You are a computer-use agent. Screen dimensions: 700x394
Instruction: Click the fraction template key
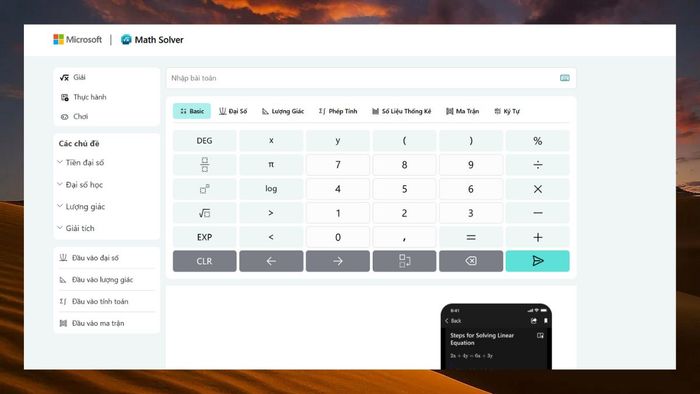(204, 165)
